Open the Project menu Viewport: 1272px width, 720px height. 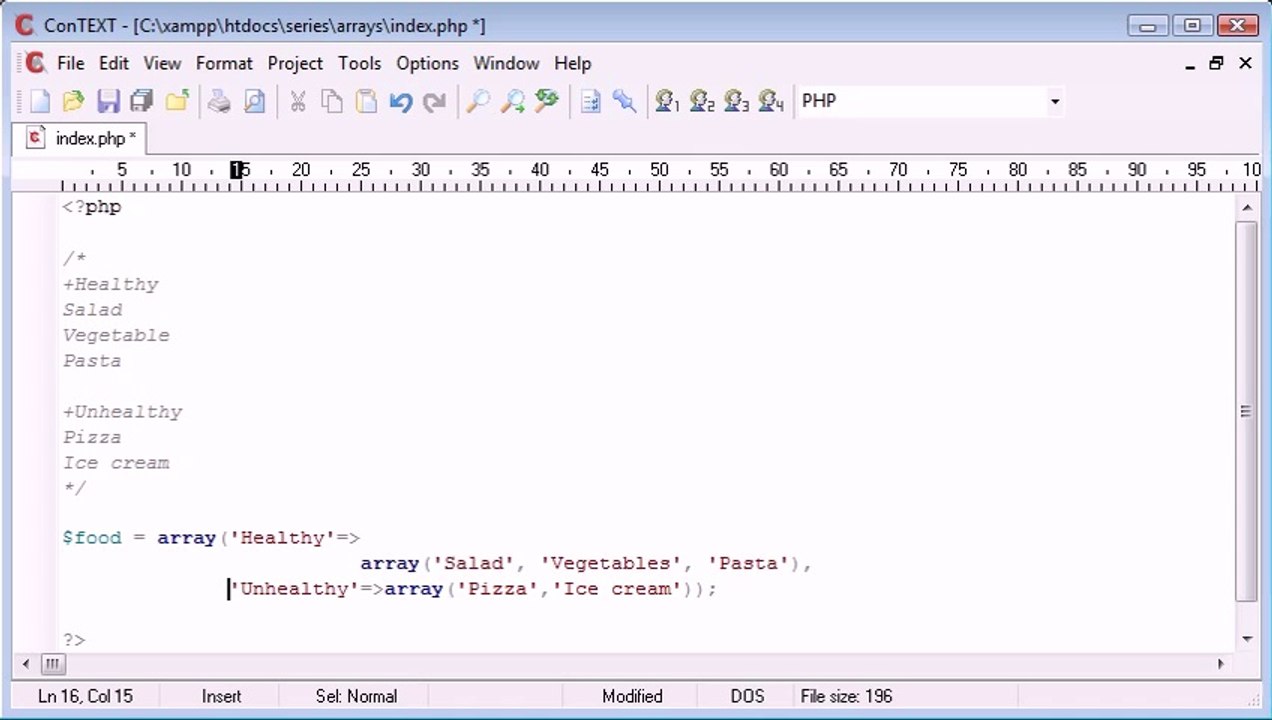click(295, 63)
